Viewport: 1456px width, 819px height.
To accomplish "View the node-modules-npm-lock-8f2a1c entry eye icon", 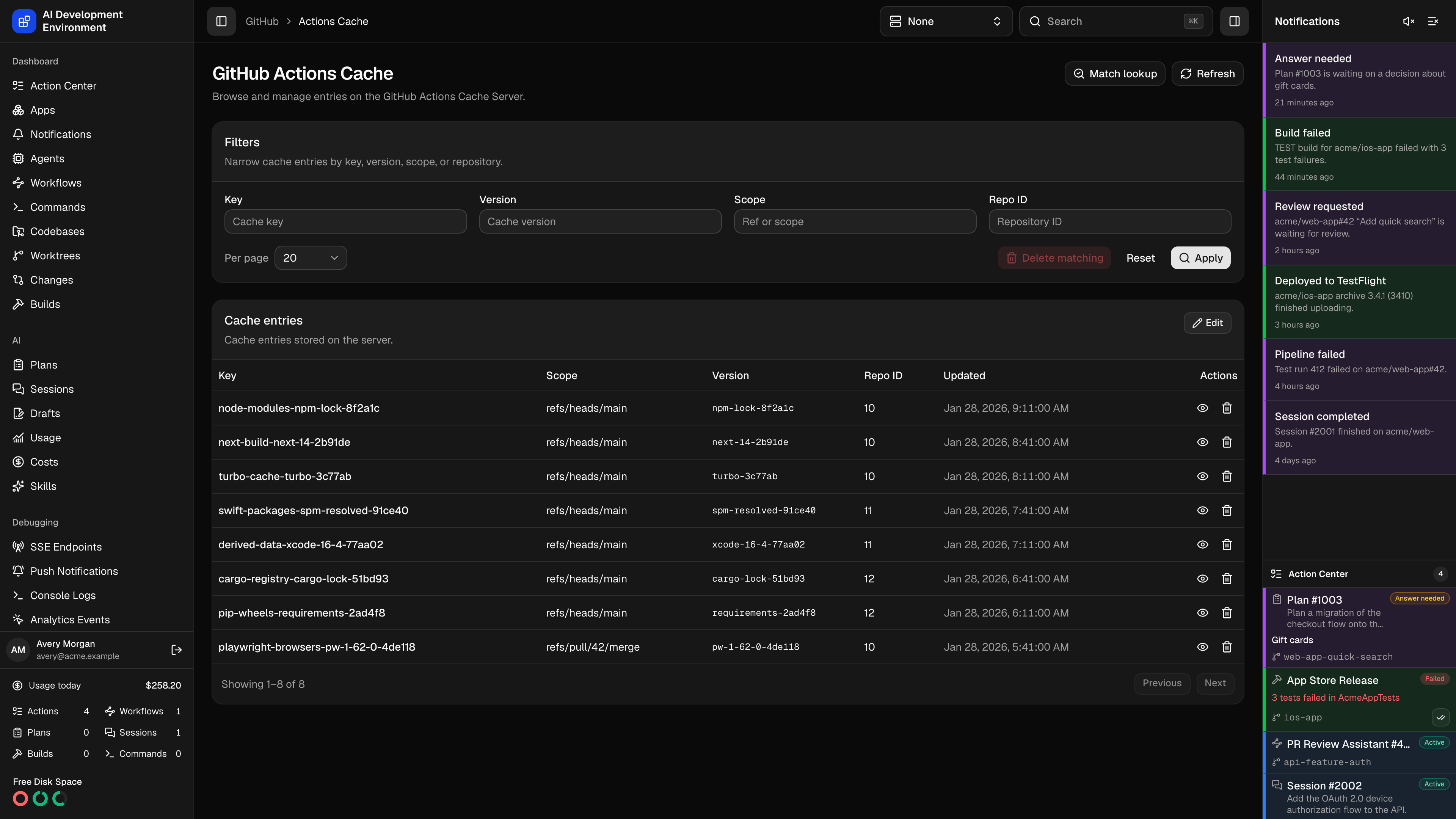I will [1202, 408].
